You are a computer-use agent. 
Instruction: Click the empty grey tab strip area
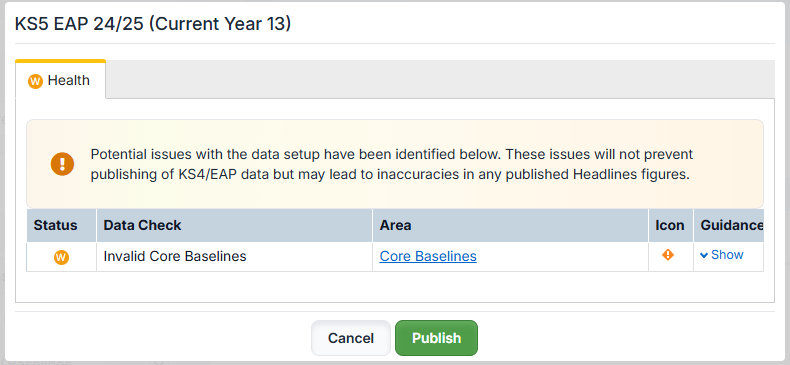[440, 80]
